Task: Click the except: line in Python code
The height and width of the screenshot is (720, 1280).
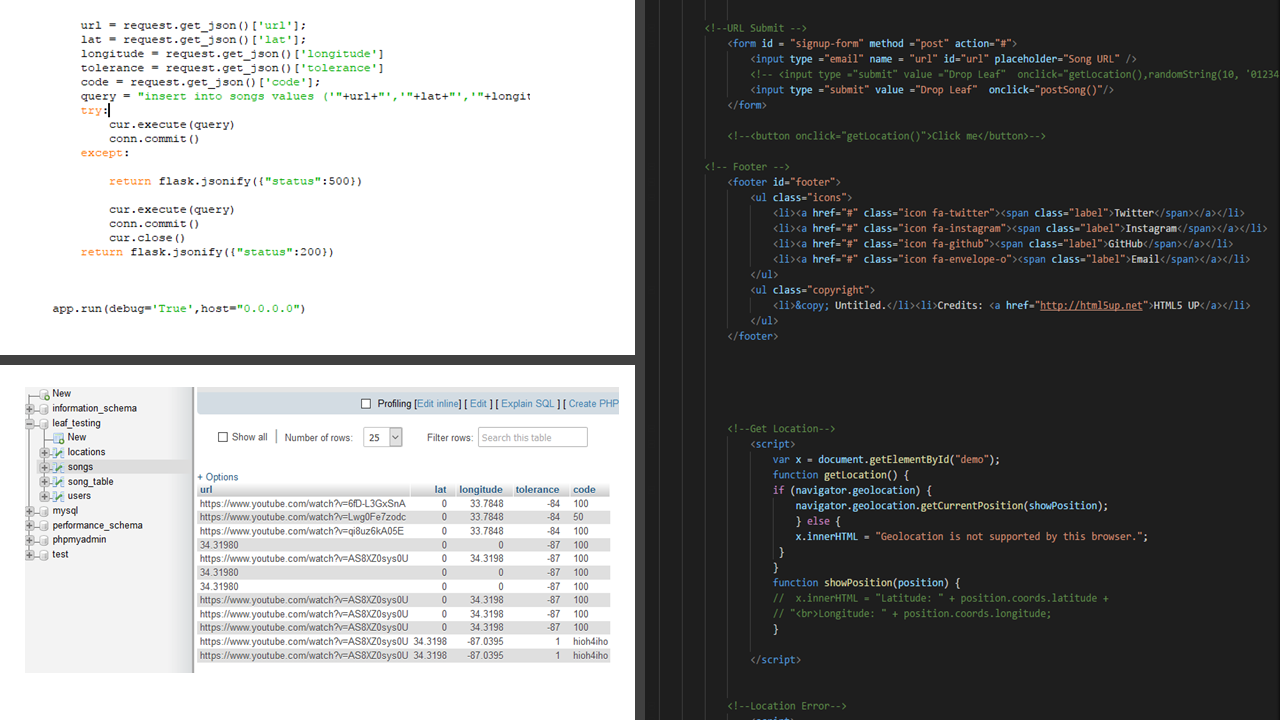Action: click(x=104, y=153)
